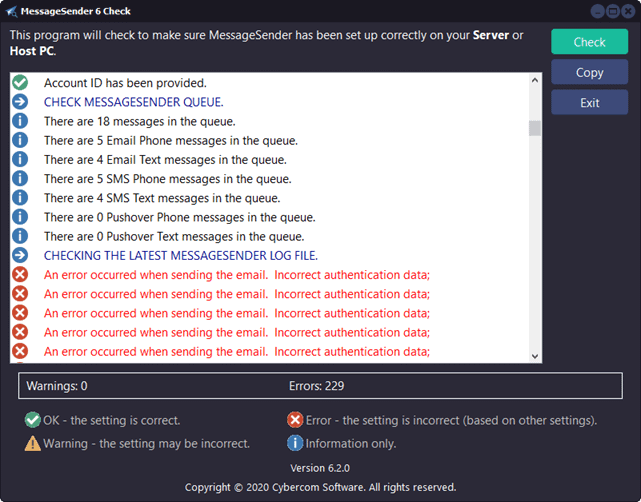Minimize the MessageSender 6 Check window
The height and width of the screenshot is (502, 641).
(x=597, y=11)
